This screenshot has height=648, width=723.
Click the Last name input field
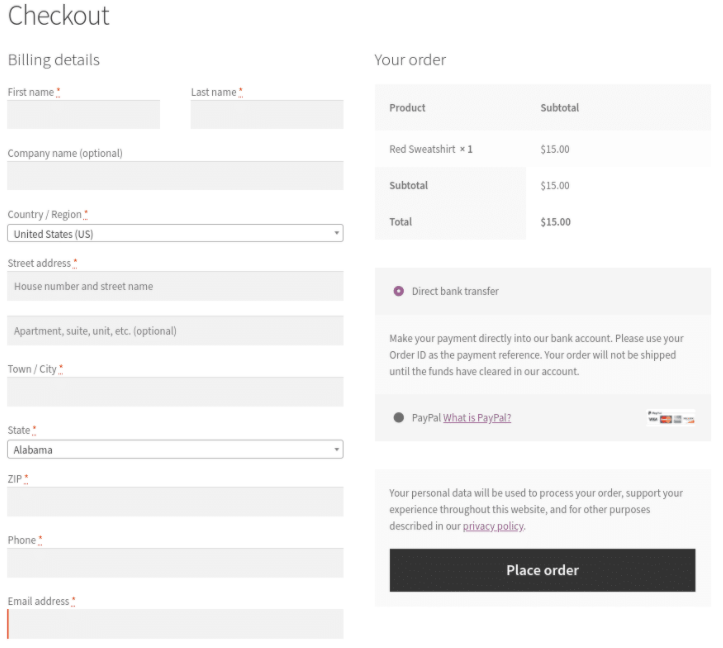click(x=267, y=114)
